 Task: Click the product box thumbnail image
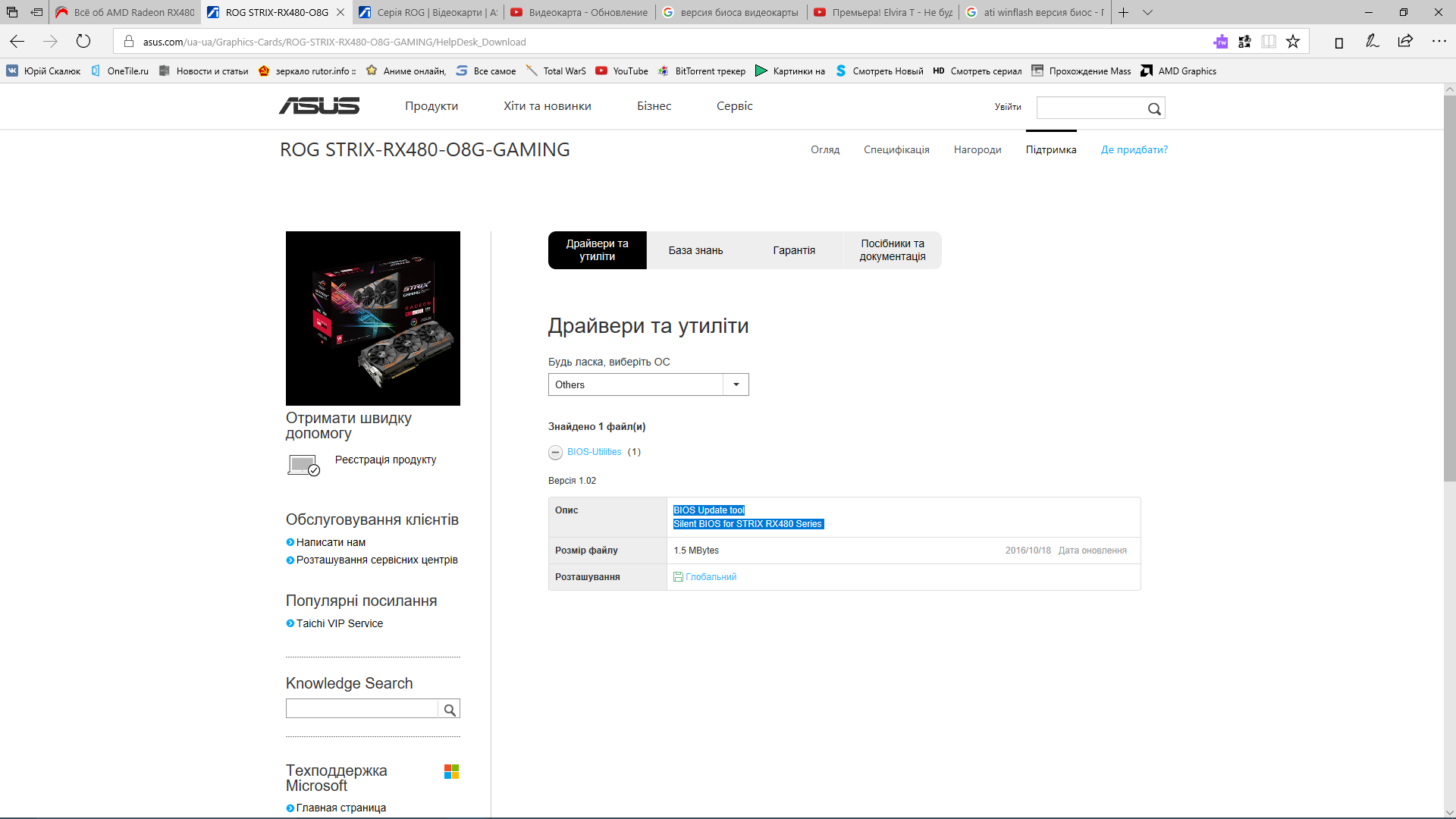pyautogui.click(x=372, y=318)
